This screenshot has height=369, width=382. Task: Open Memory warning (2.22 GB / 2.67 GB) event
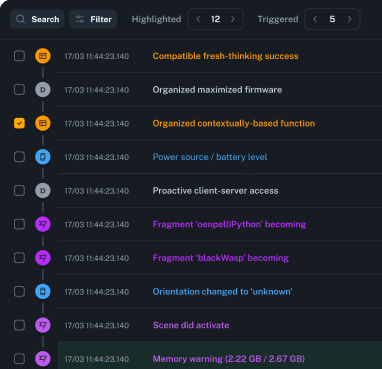229,359
